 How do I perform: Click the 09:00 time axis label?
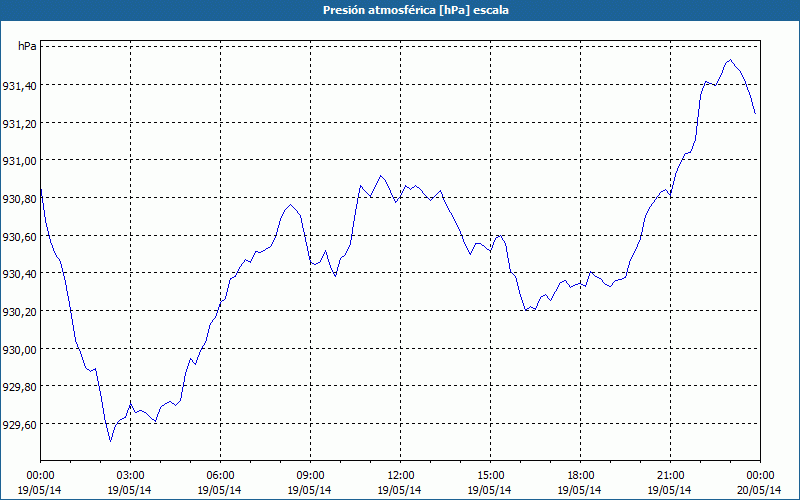coord(310,476)
